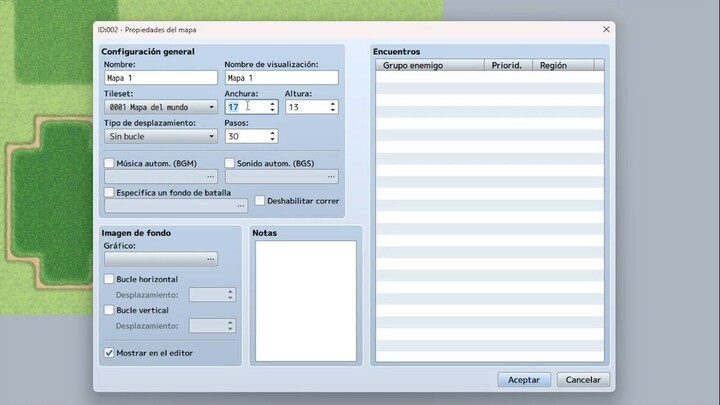720x405 pixels.
Task: Browse Gráfico background image ellipsis
Action: tap(210, 259)
